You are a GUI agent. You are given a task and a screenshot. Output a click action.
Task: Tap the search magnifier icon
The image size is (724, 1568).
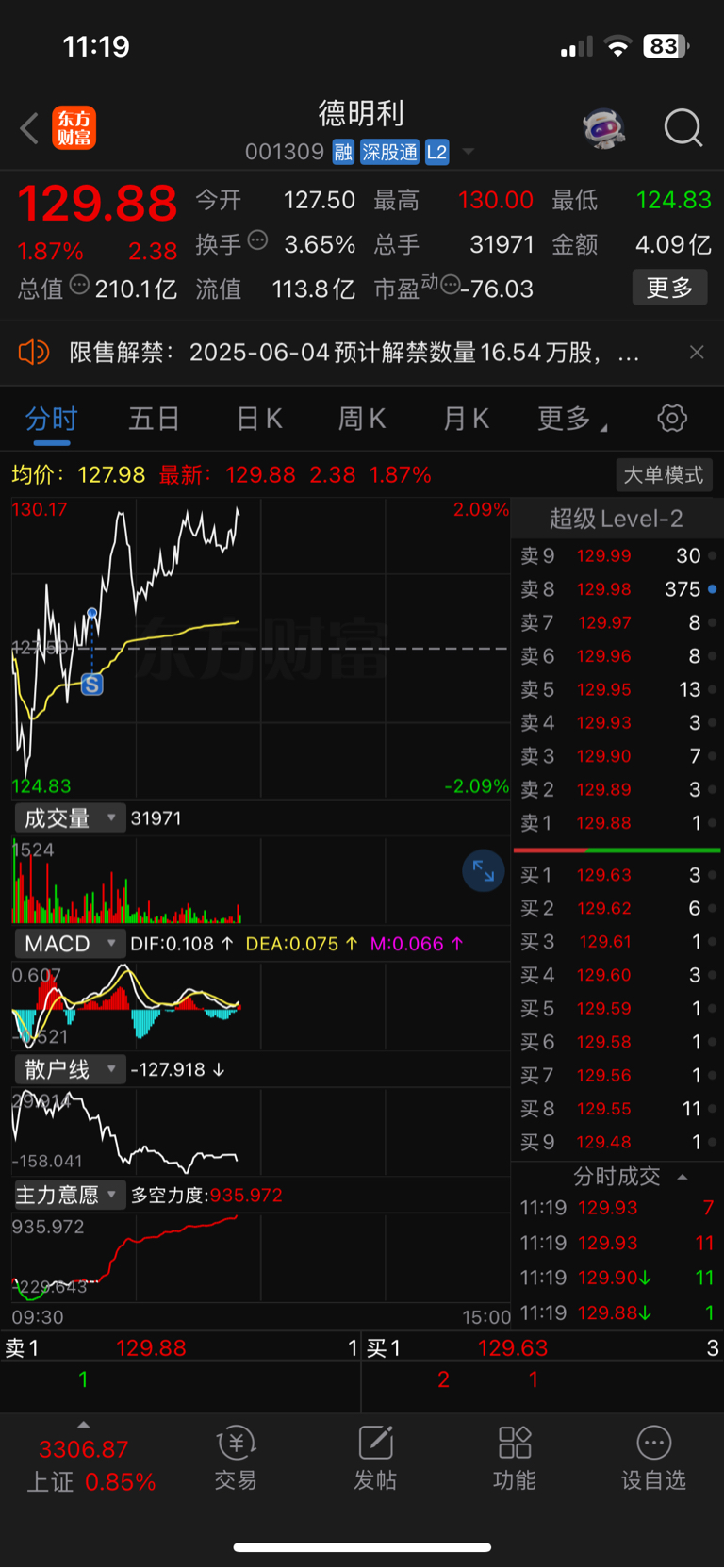tap(683, 128)
